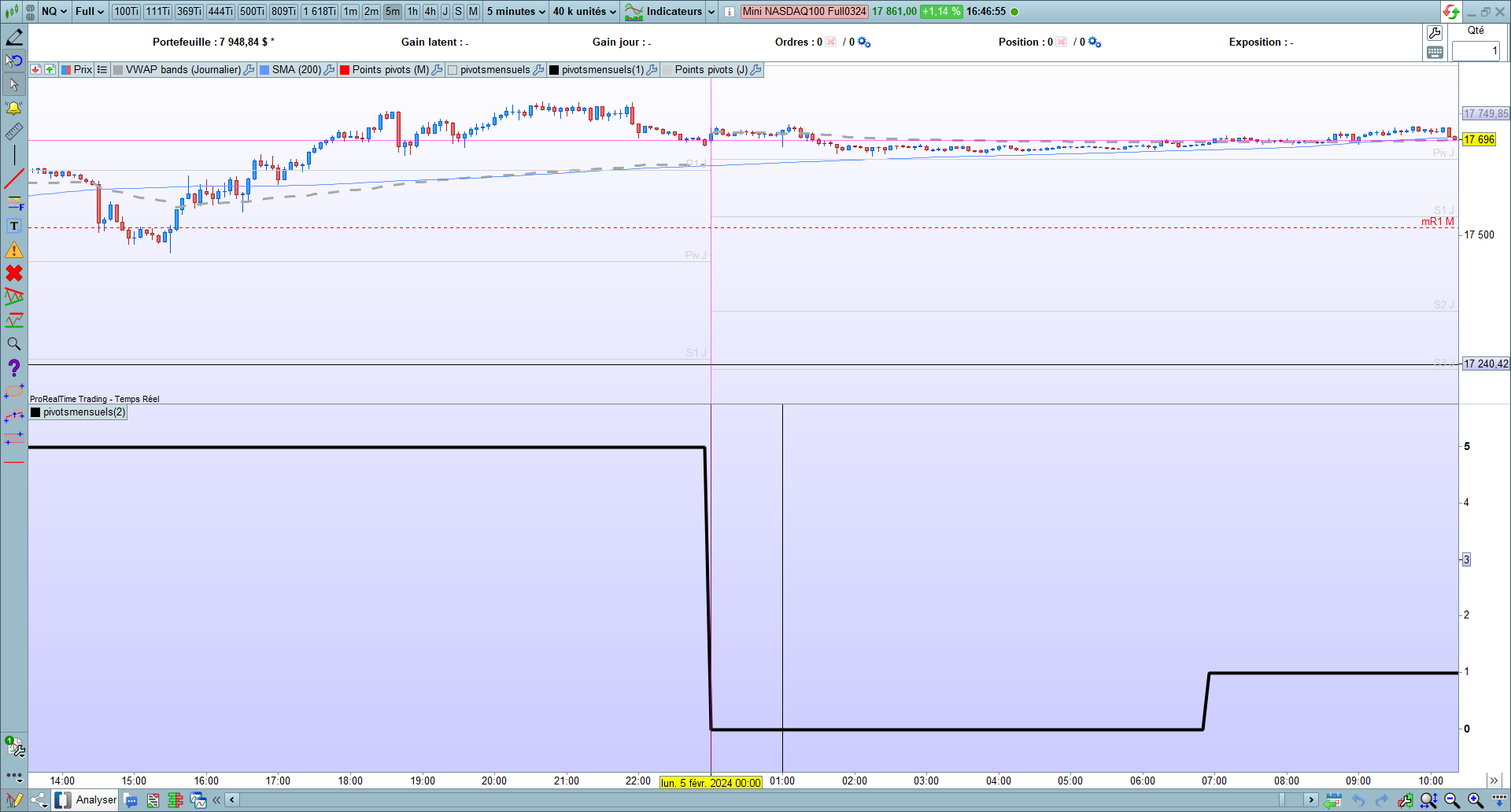Screen dimensions: 1511x812
Task: Open the Prix legend tab
Action: click(x=77, y=70)
